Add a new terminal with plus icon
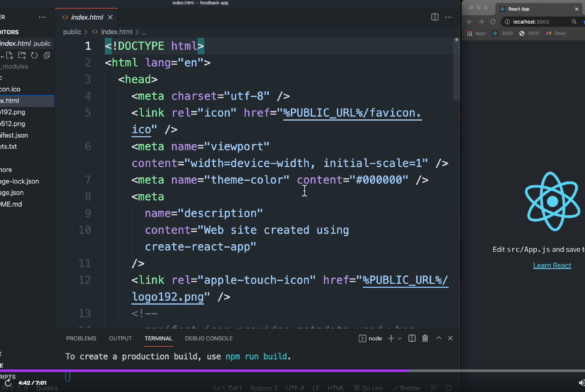Viewport: 585px width, 392px height. (391, 339)
